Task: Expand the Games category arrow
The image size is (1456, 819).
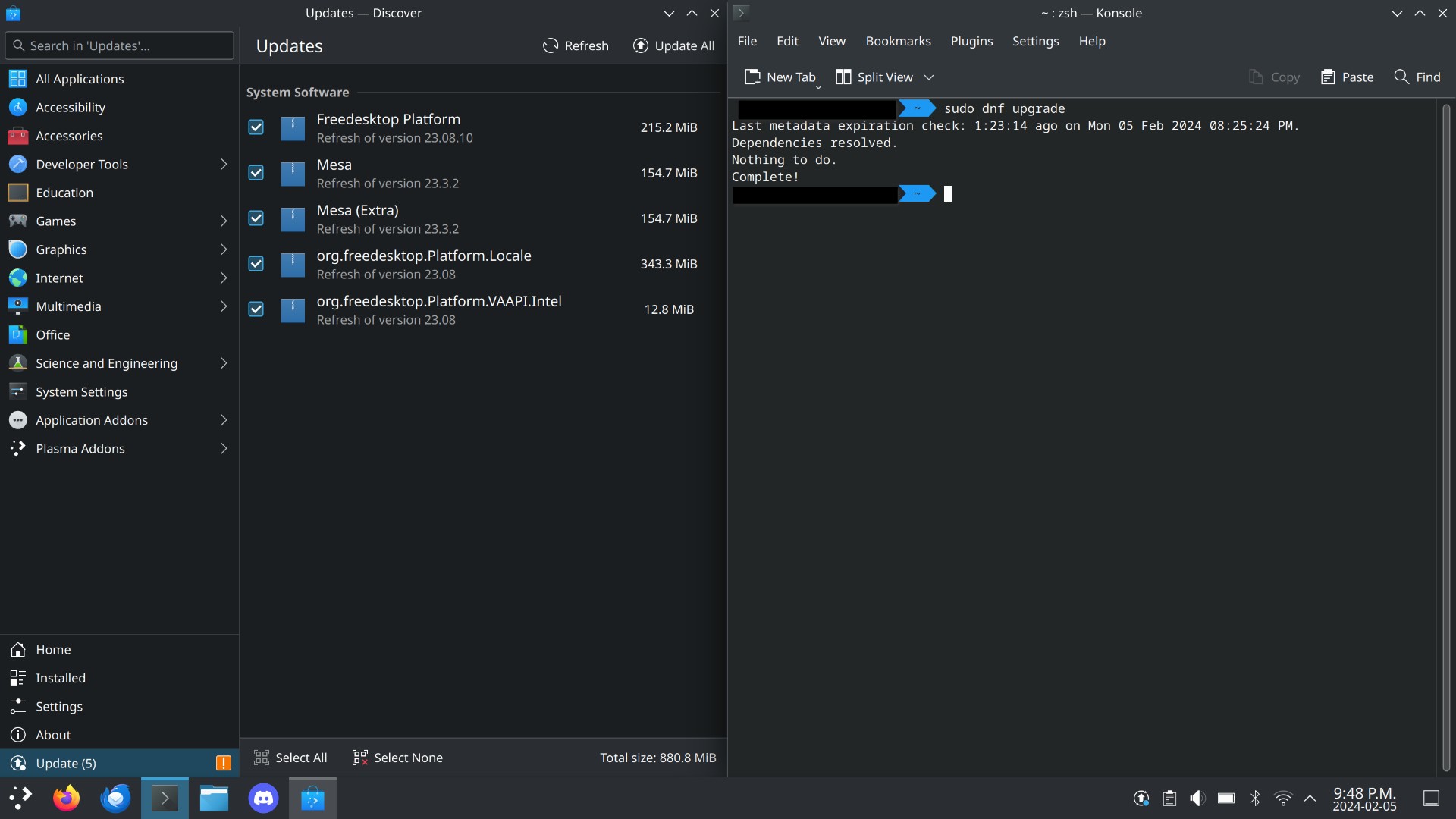Action: [x=224, y=221]
